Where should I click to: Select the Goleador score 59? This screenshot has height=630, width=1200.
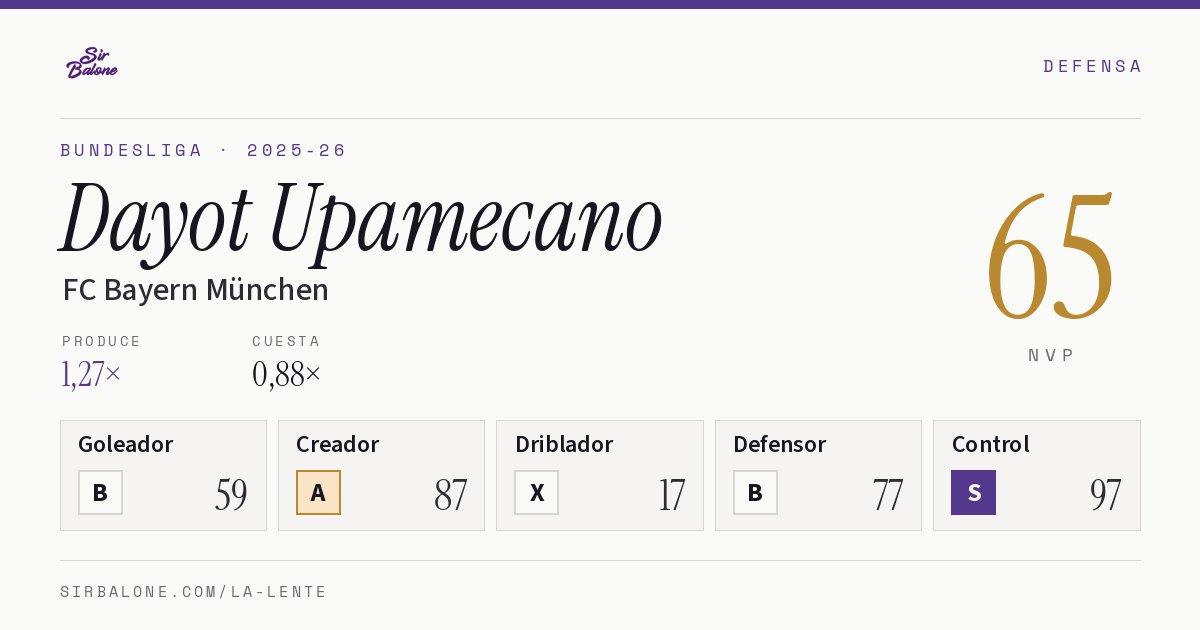231,494
